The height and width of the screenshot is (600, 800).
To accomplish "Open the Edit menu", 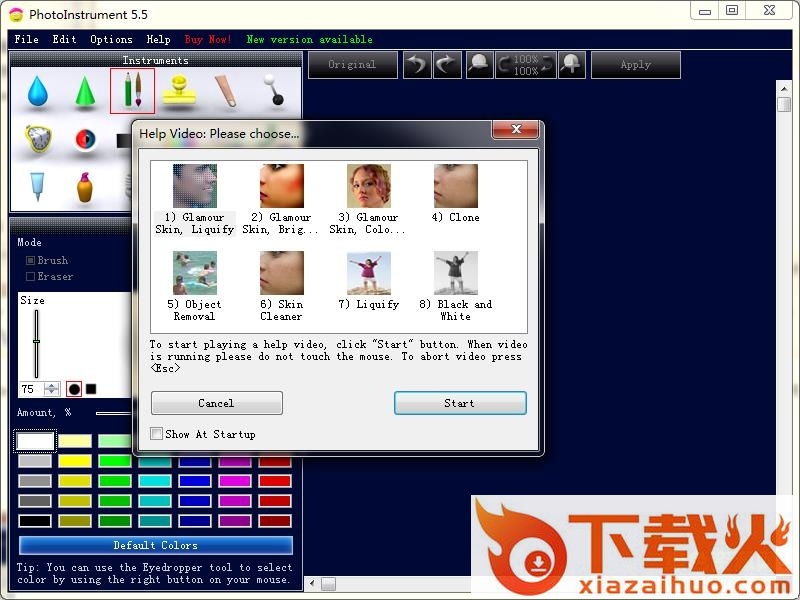I will (x=64, y=39).
